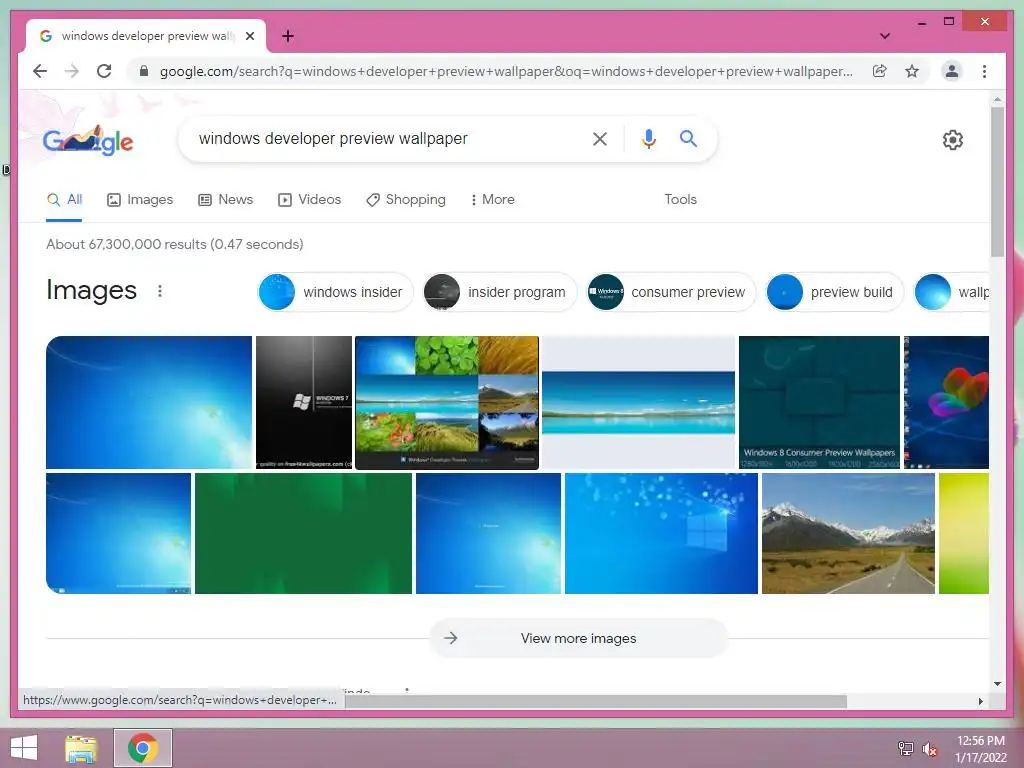Click the muted volume tray icon
Screen dimensions: 1024x768
[x=930, y=748]
